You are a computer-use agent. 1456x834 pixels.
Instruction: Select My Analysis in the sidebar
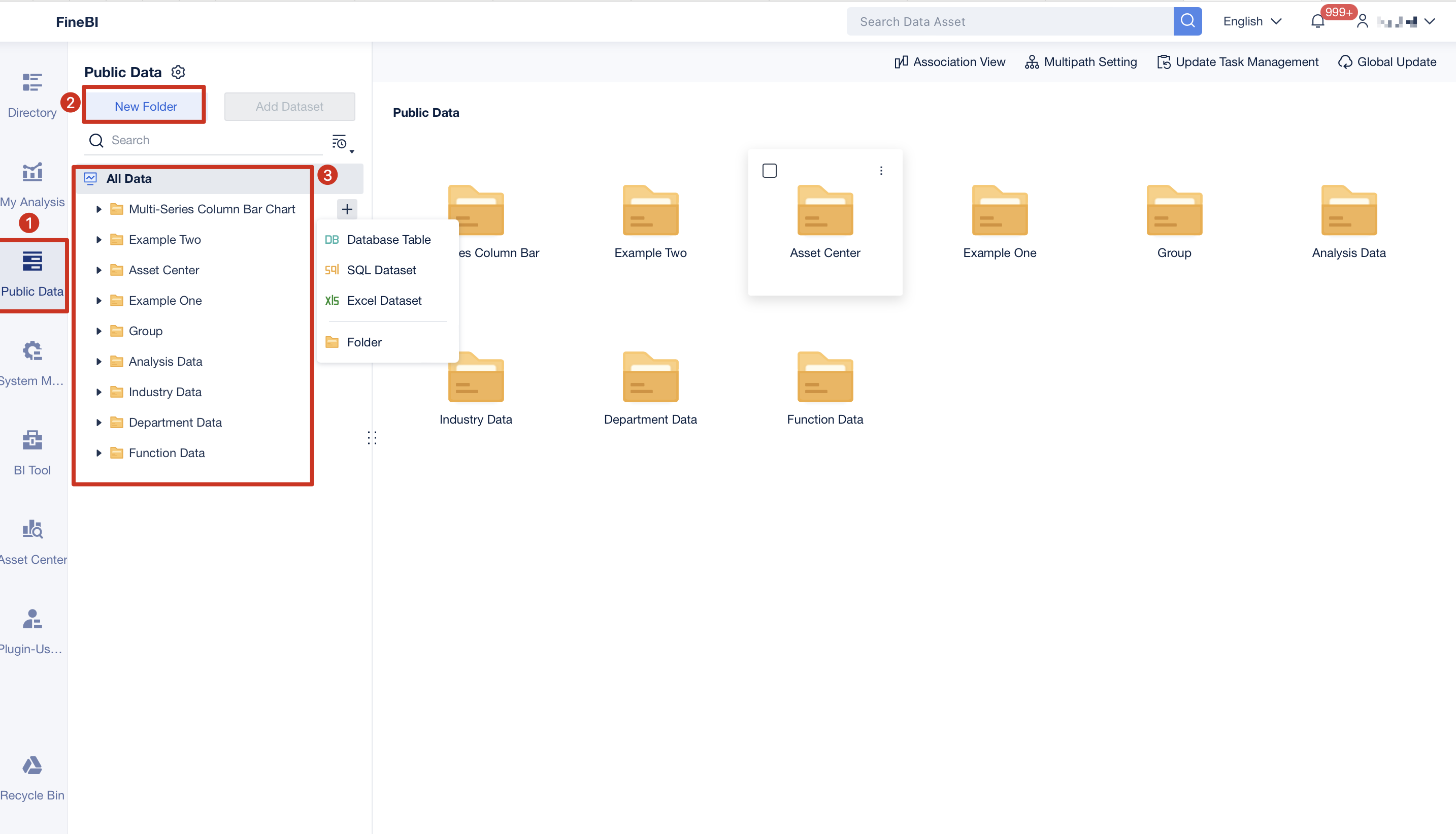pos(32,183)
